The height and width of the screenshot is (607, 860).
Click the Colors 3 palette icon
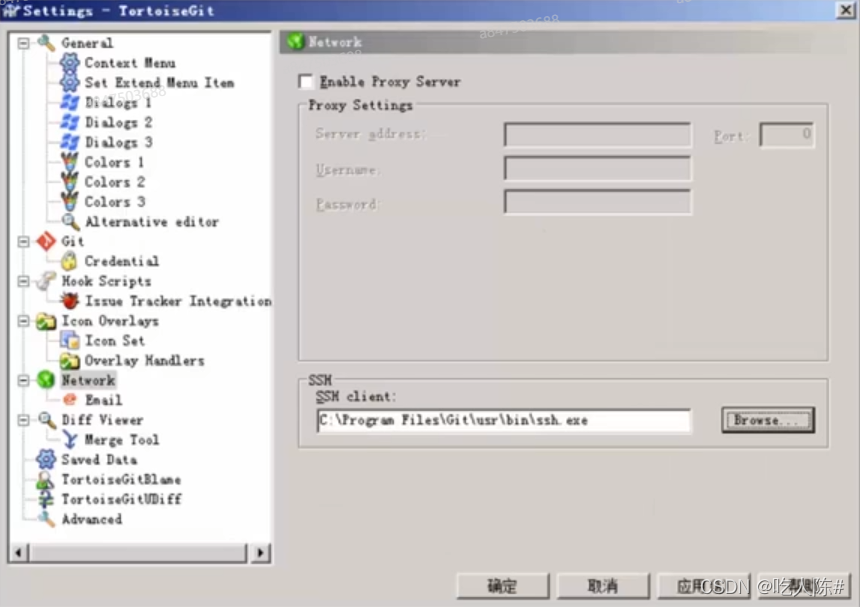[70, 201]
